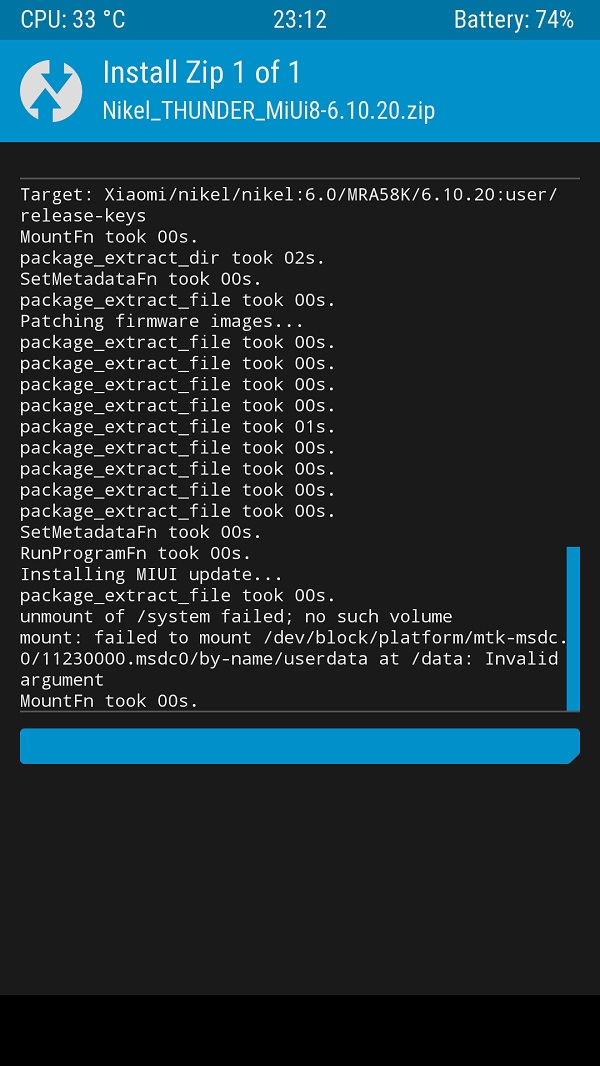The height and width of the screenshot is (1066, 600).
Task: Tap the "Target: Xiaomi/nikel" log line
Action: click(x=288, y=194)
